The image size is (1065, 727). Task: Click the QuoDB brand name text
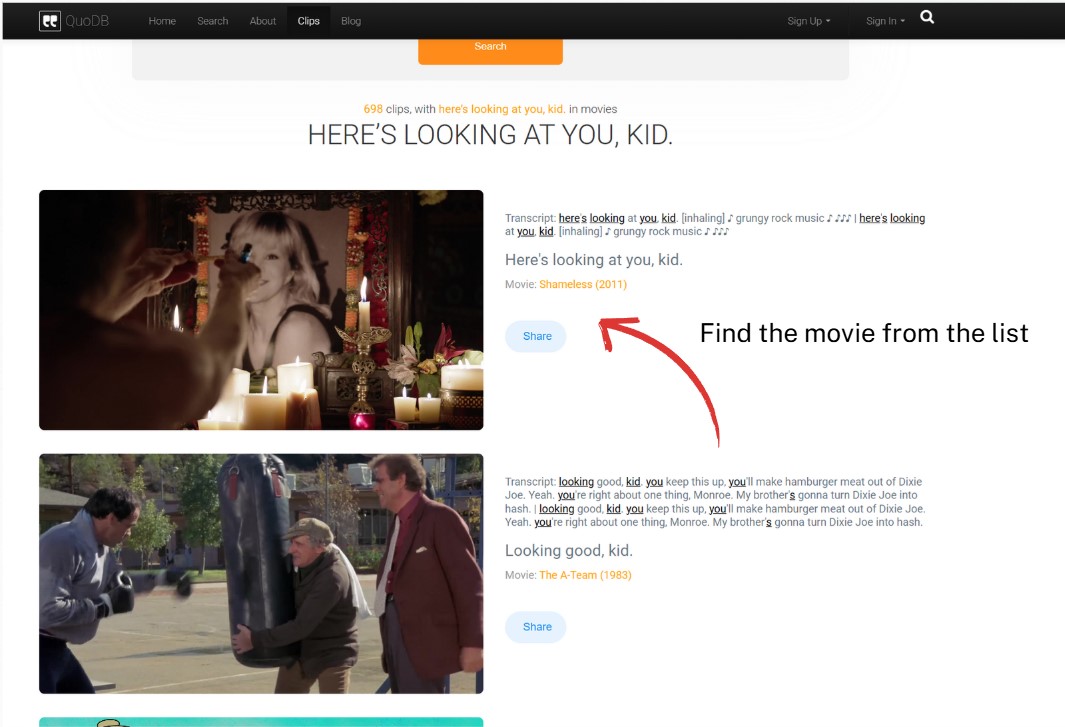[87, 21]
